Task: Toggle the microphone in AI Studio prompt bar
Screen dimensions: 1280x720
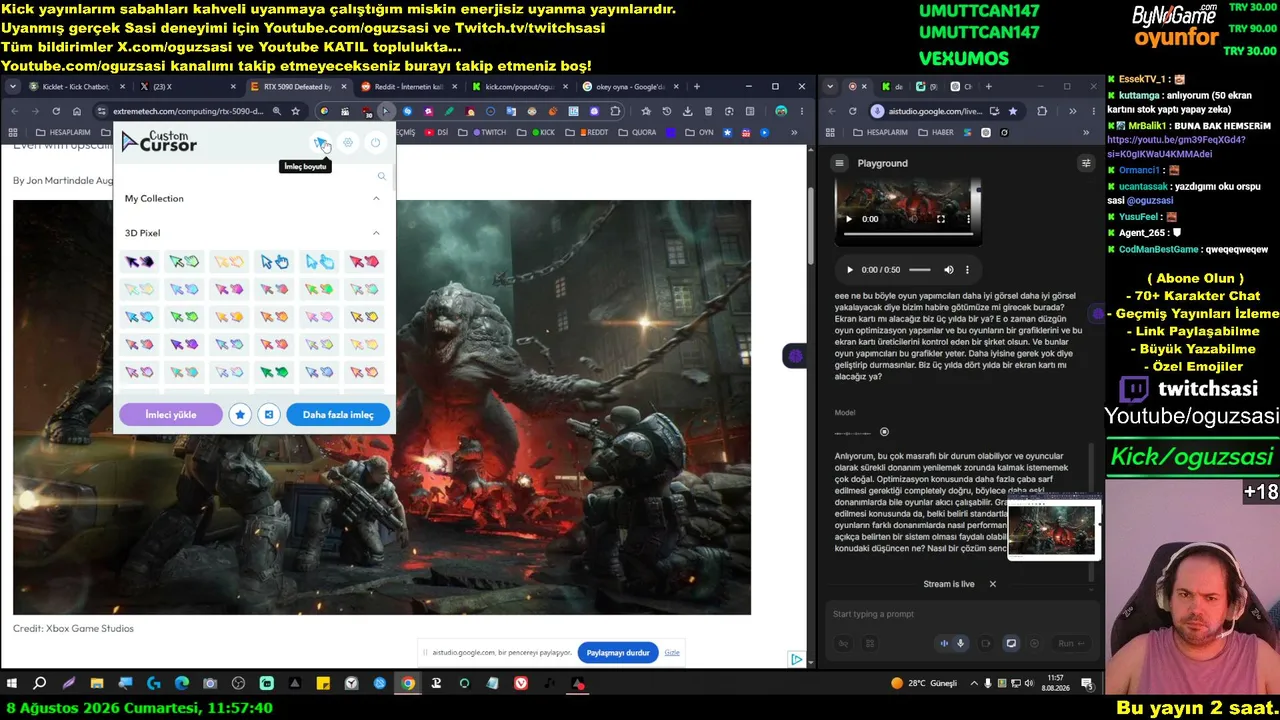Action: pyautogui.click(x=961, y=644)
